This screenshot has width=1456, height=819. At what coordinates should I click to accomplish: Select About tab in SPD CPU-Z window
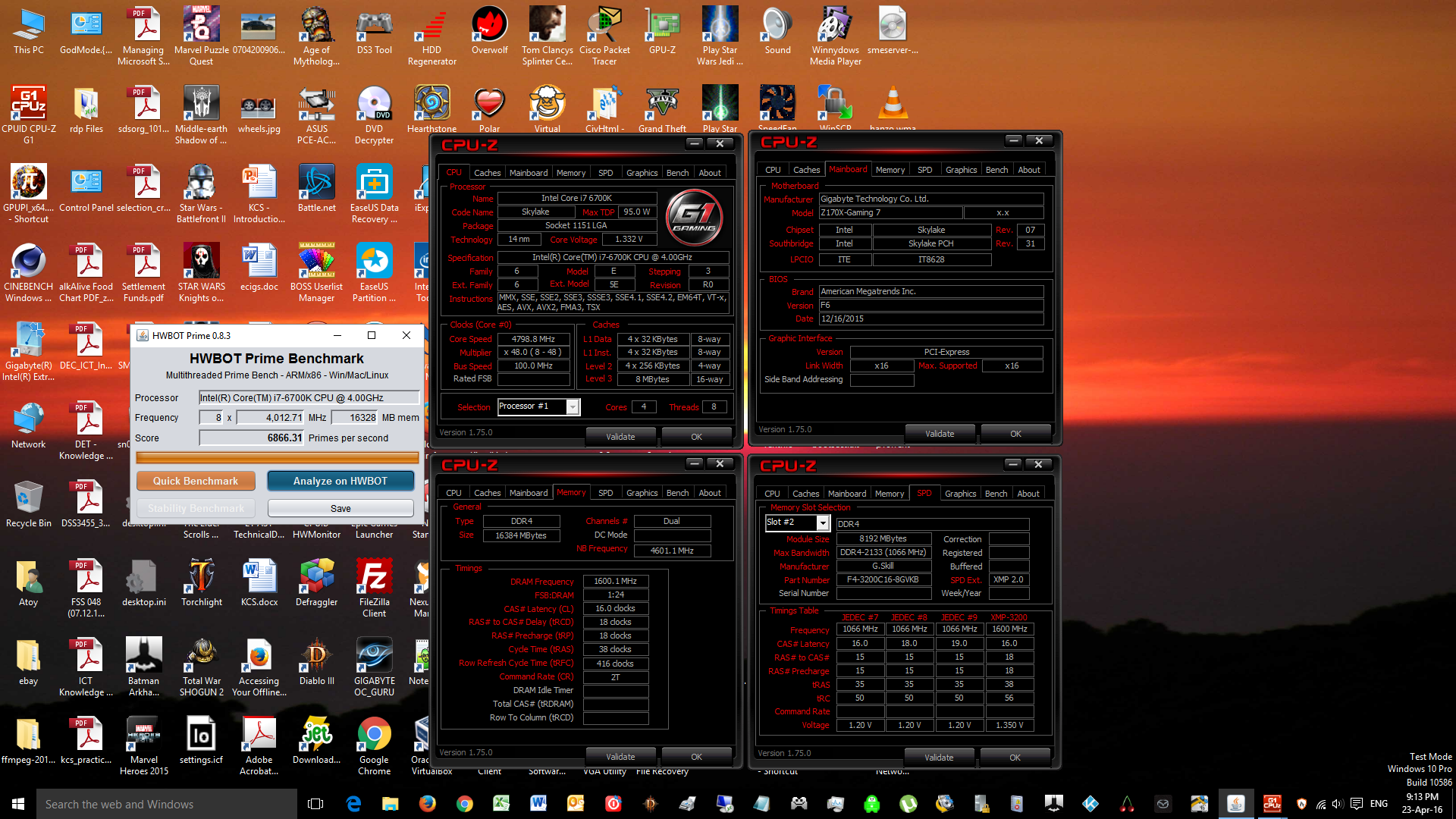[x=1028, y=494]
